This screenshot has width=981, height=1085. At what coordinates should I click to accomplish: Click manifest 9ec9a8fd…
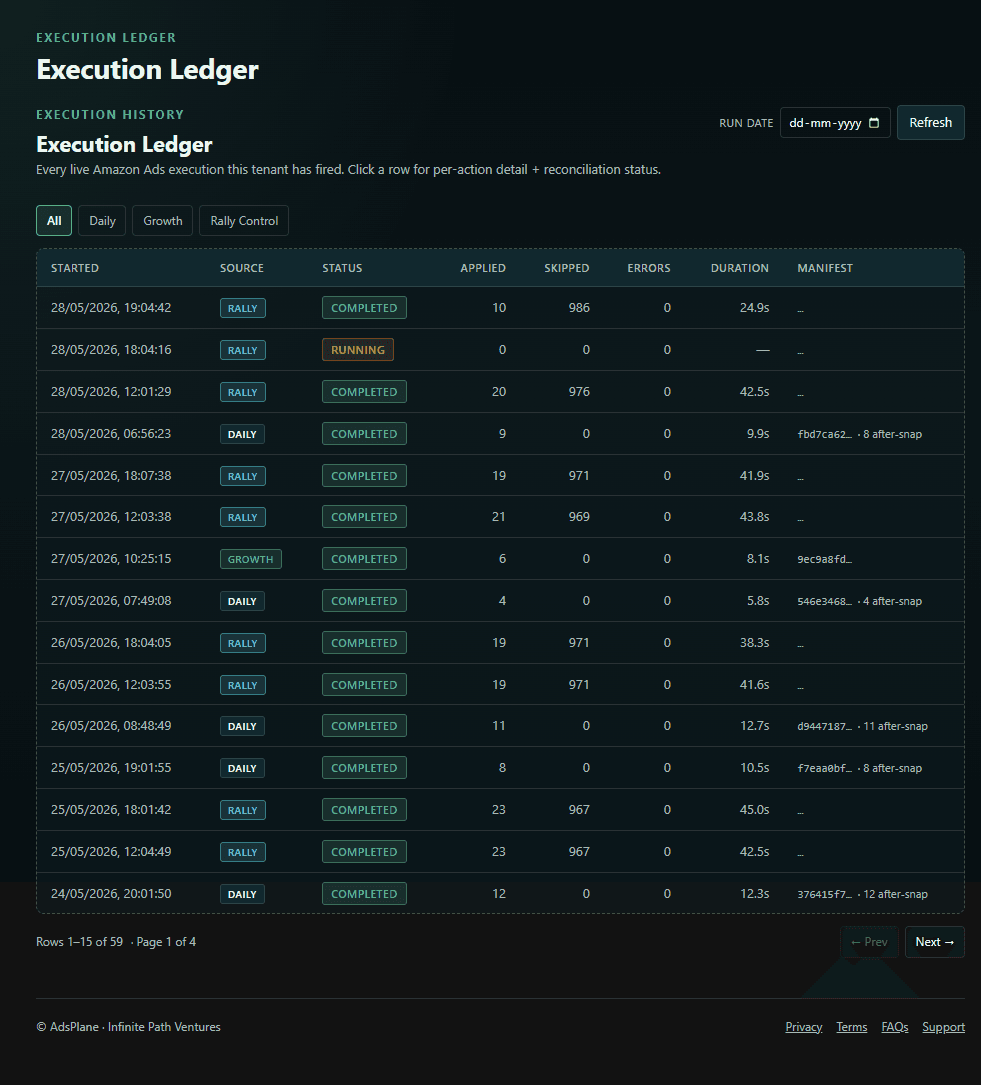click(x=825, y=559)
